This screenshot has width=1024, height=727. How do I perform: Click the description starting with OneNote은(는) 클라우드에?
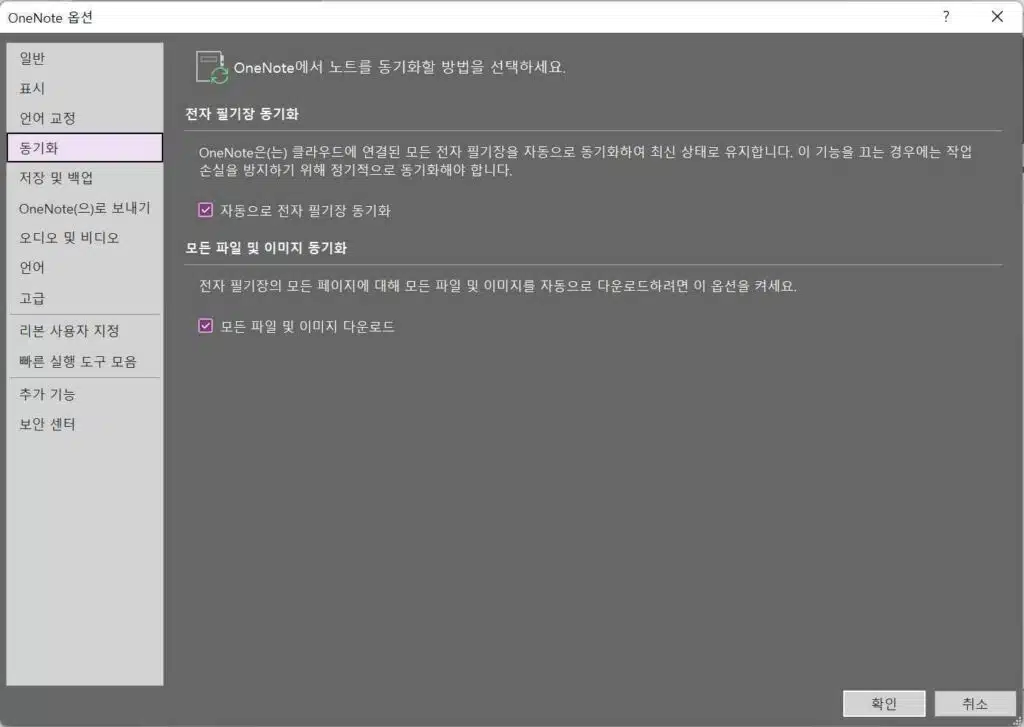coord(585,161)
